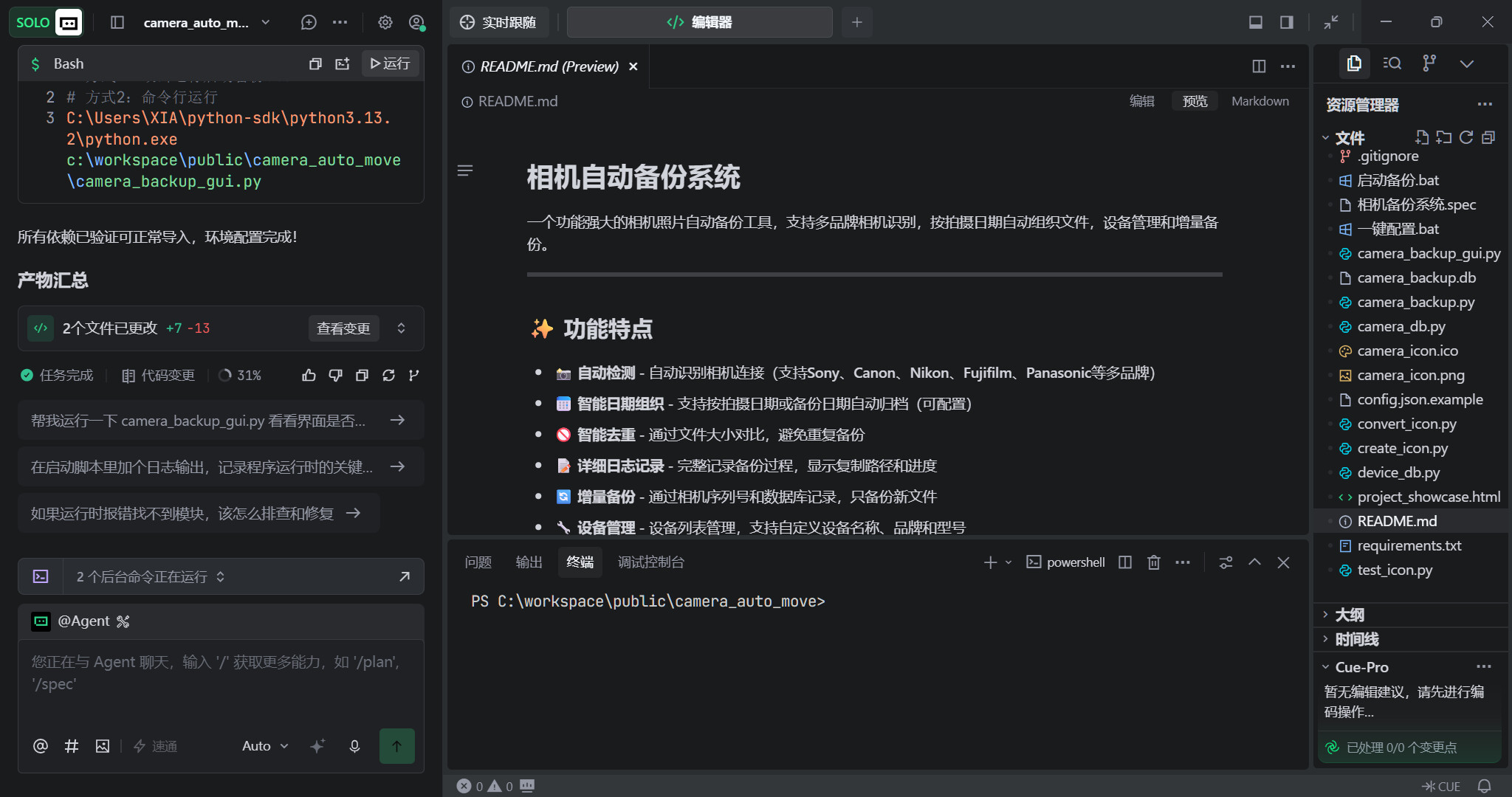Screen dimensions: 1512x797
Task: Collapse all folders in explorer
Action: (1488, 137)
